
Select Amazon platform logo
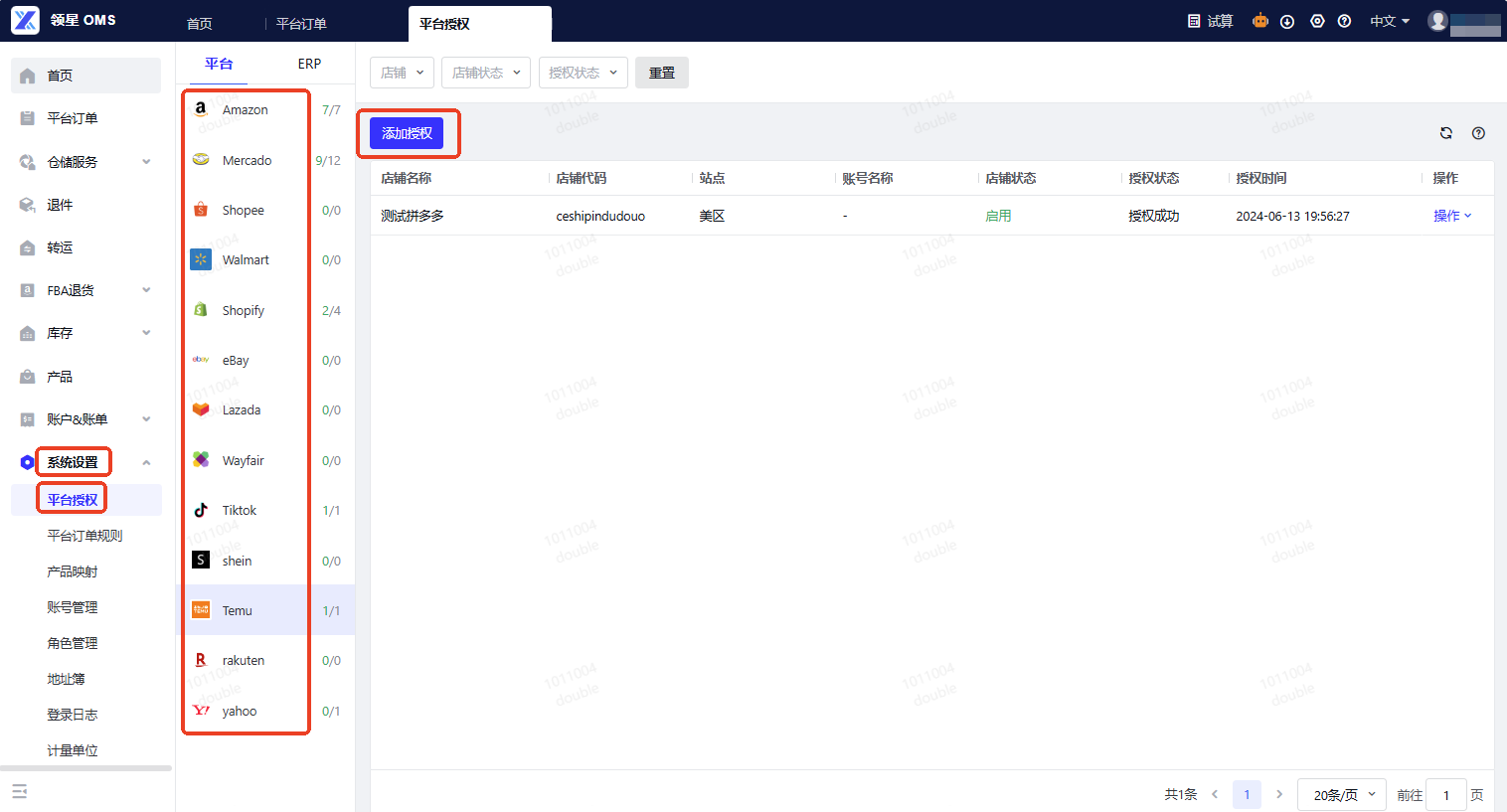tap(201, 109)
